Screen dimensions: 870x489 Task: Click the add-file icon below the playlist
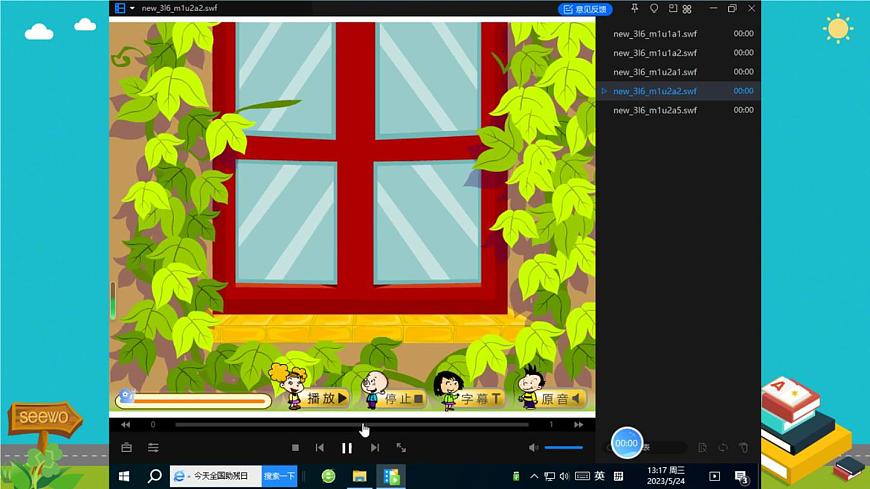click(x=702, y=447)
